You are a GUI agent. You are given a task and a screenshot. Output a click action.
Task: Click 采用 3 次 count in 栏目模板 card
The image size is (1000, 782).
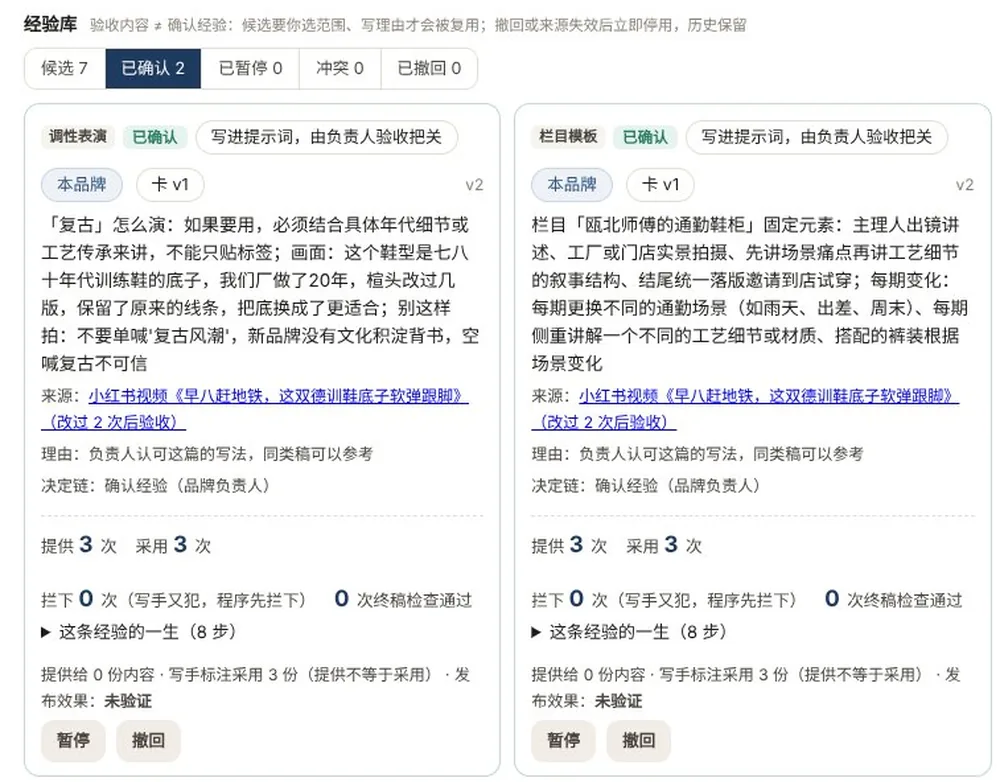pos(664,545)
